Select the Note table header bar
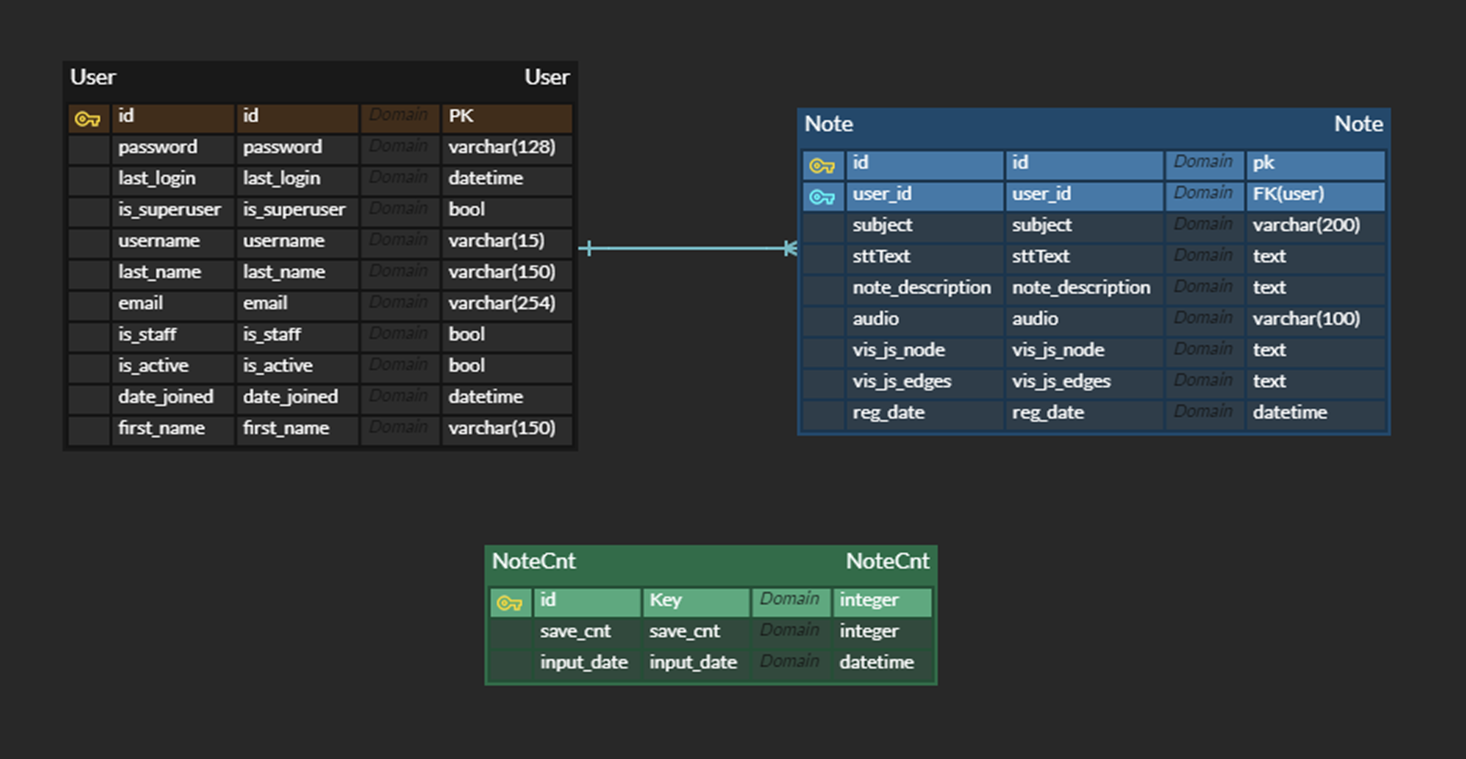1466x759 pixels. pos(1094,125)
